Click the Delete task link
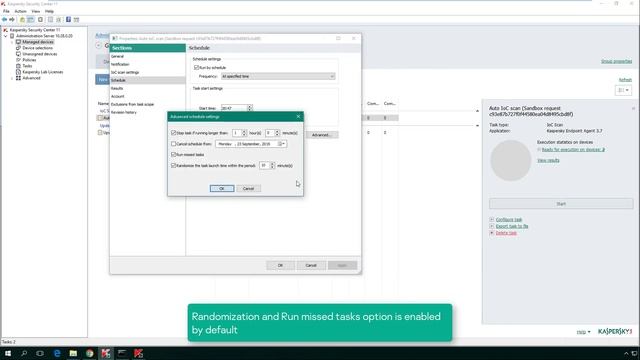 tap(506, 233)
